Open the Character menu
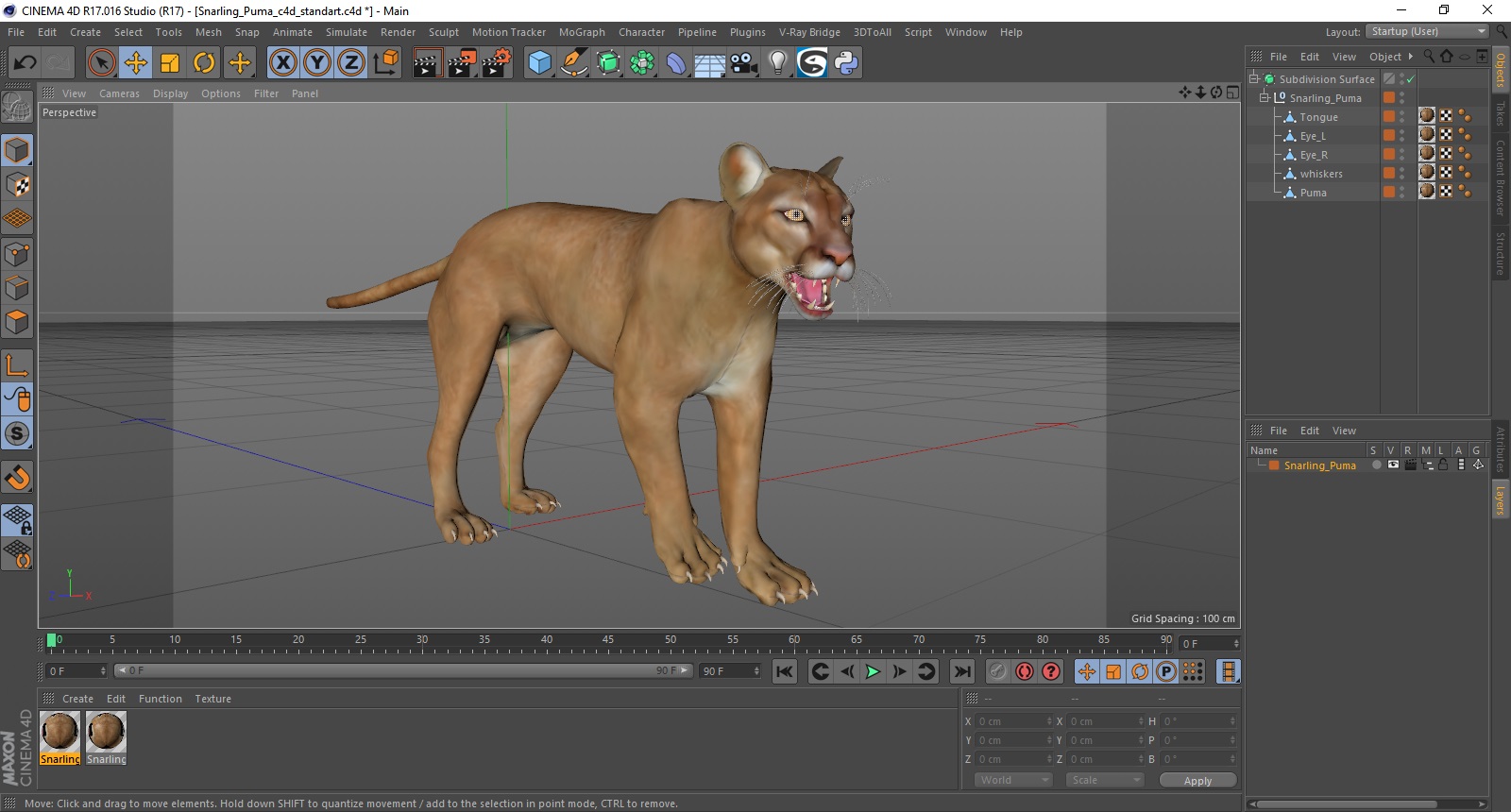Image resolution: width=1511 pixels, height=812 pixels. pos(641,32)
